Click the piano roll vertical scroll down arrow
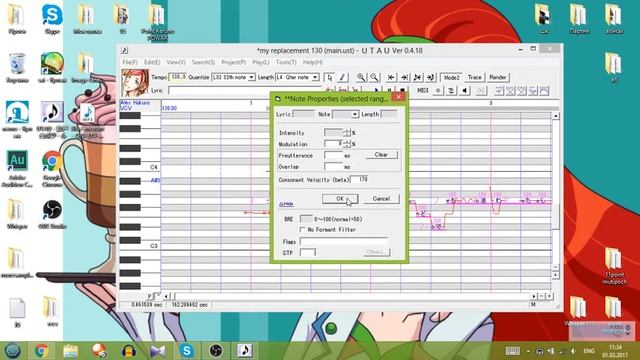 pyautogui.click(x=556, y=276)
